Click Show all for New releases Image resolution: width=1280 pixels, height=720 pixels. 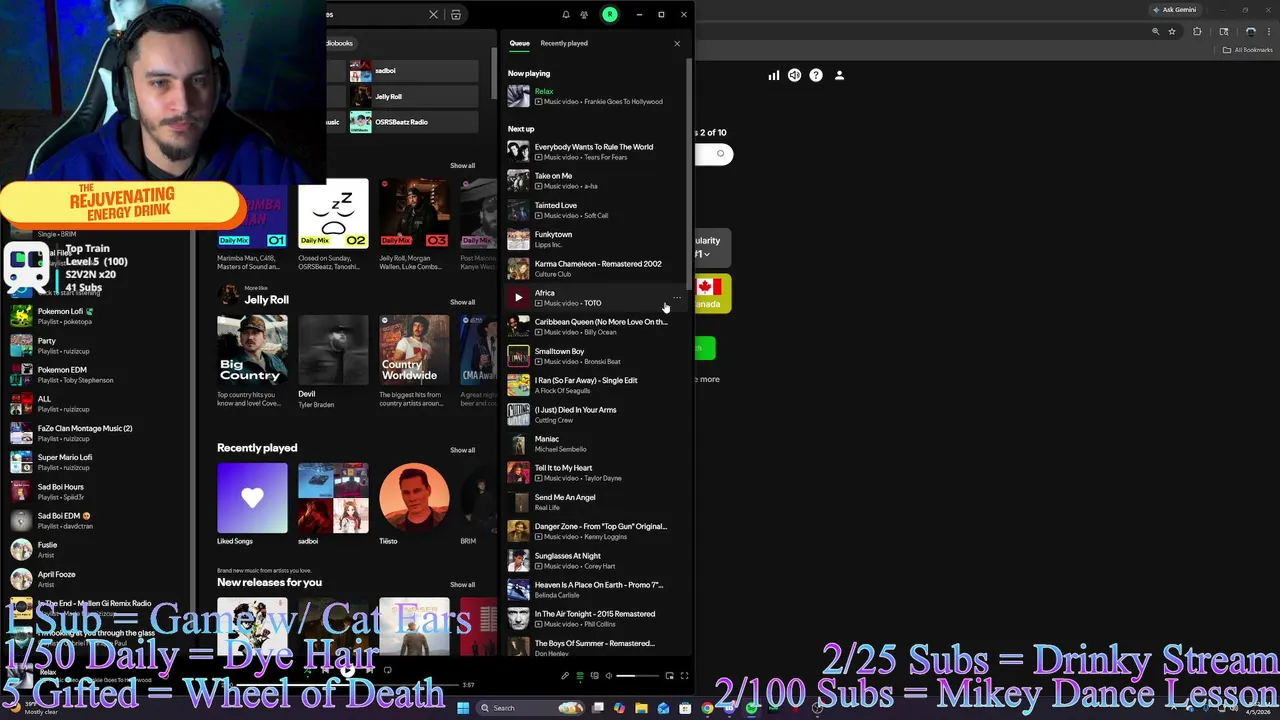point(462,585)
